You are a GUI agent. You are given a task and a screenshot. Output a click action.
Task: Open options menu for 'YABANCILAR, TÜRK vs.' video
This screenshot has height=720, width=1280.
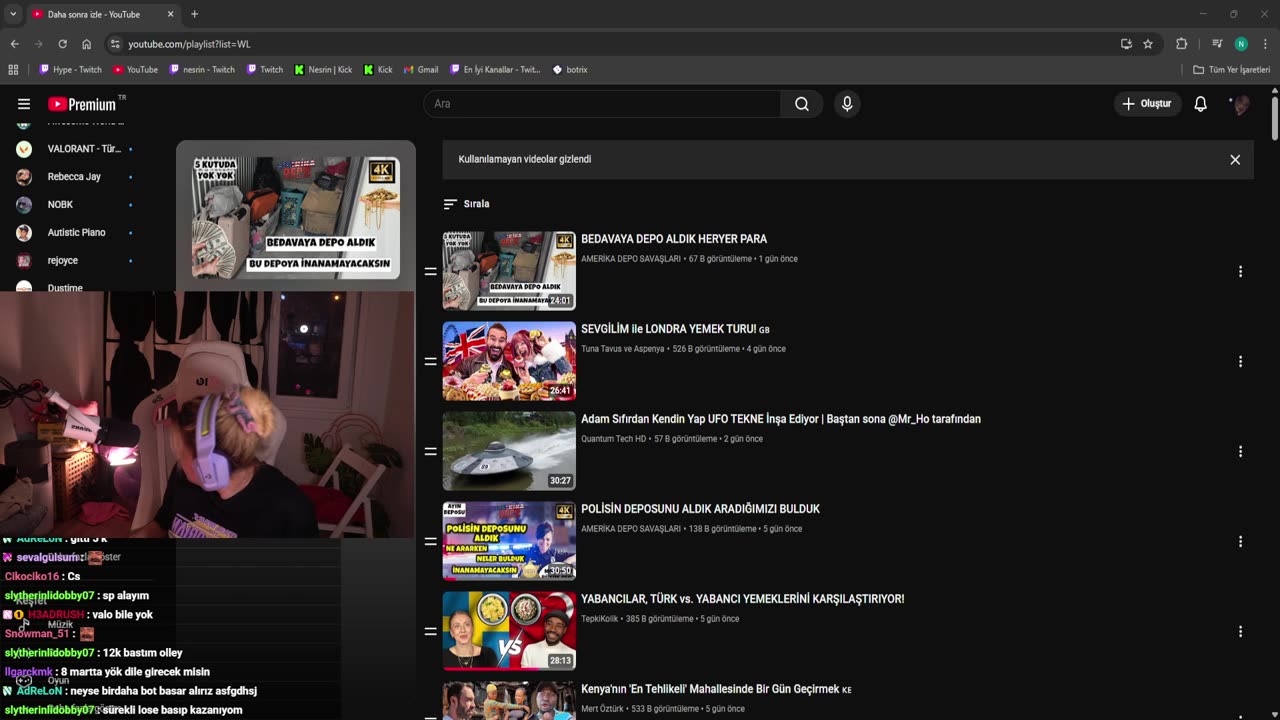pyautogui.click(x=1240, y=631)
